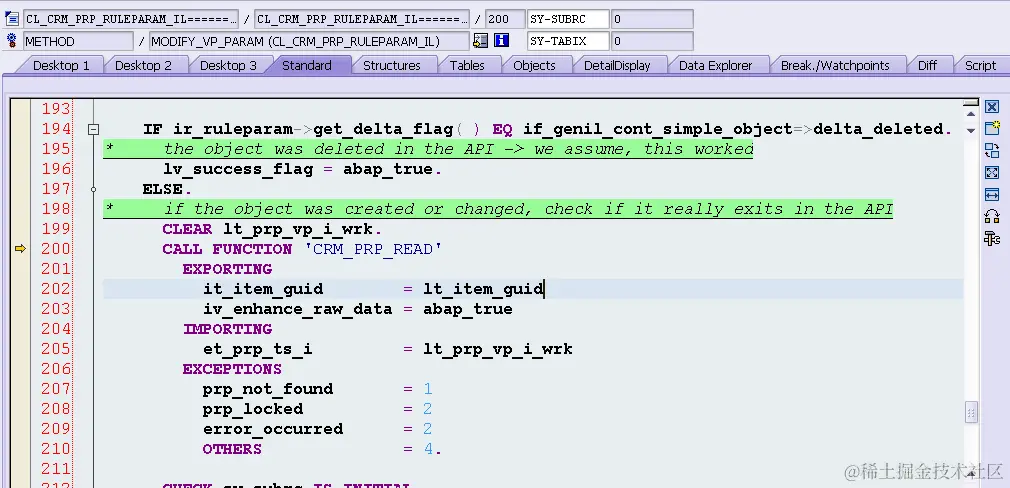Viewport: 1010px width, 488px height.
Task: Click the EXCEPTIONS keyword on line 206
Action: (232, 369)
